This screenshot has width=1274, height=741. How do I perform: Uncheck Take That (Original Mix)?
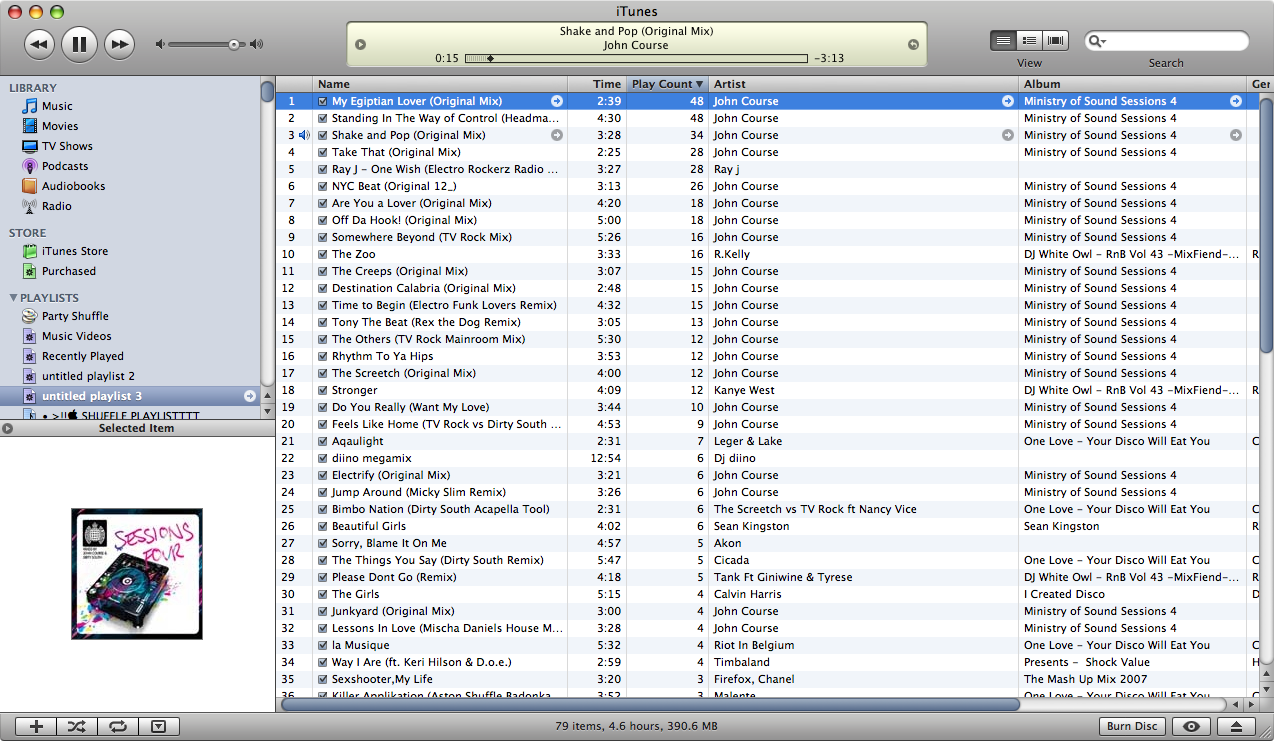point(323,152)
